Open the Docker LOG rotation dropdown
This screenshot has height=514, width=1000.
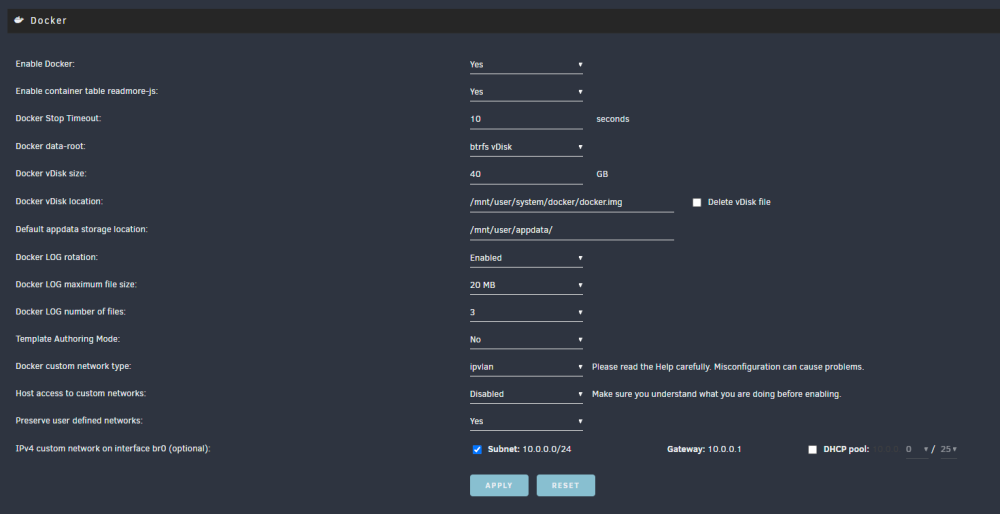[526, 258]
